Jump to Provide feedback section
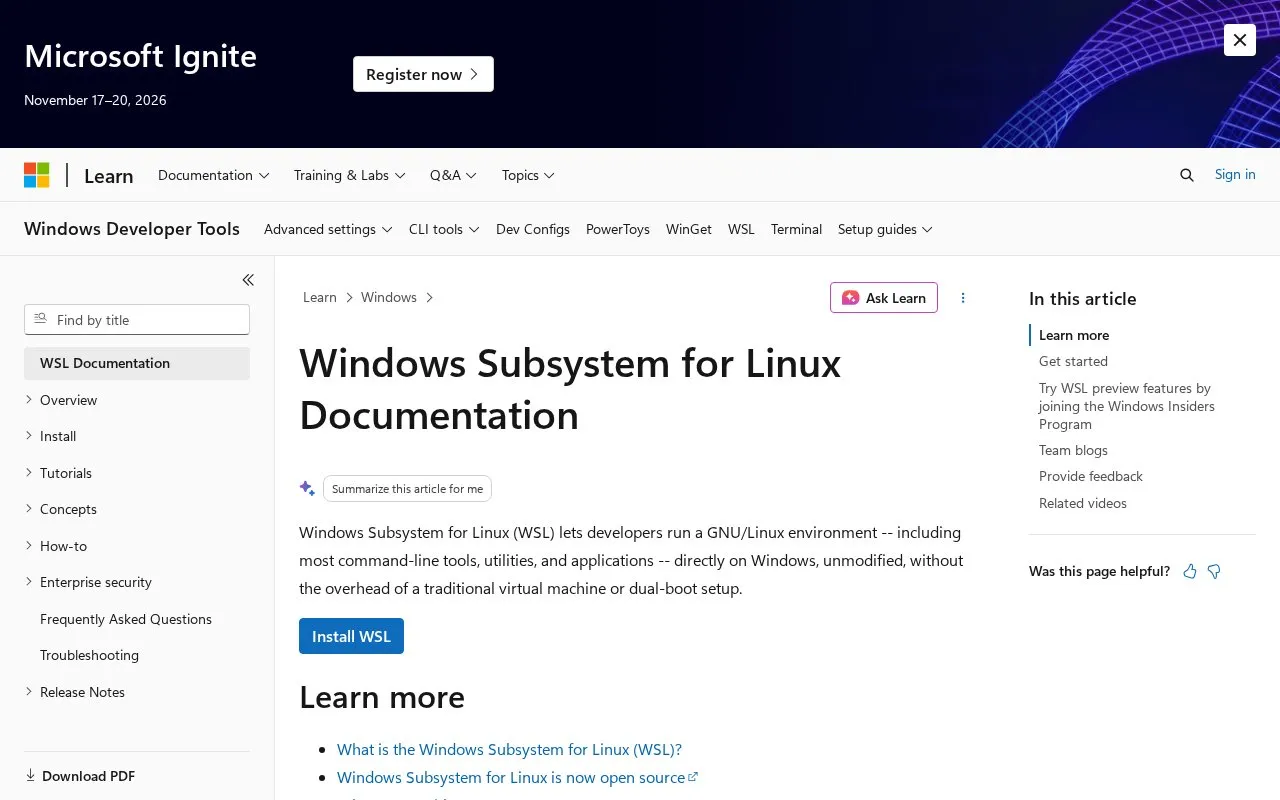 1091,476
